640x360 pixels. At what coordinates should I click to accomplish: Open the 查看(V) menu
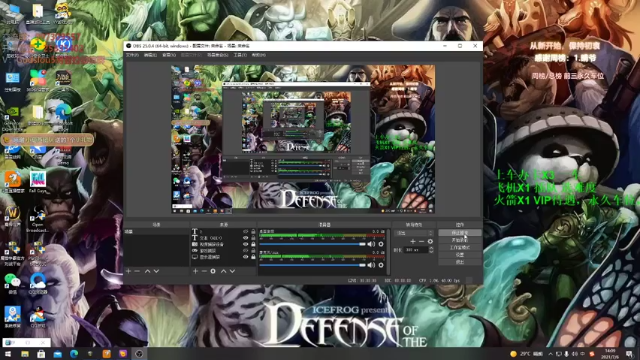[x=169, y=55]
